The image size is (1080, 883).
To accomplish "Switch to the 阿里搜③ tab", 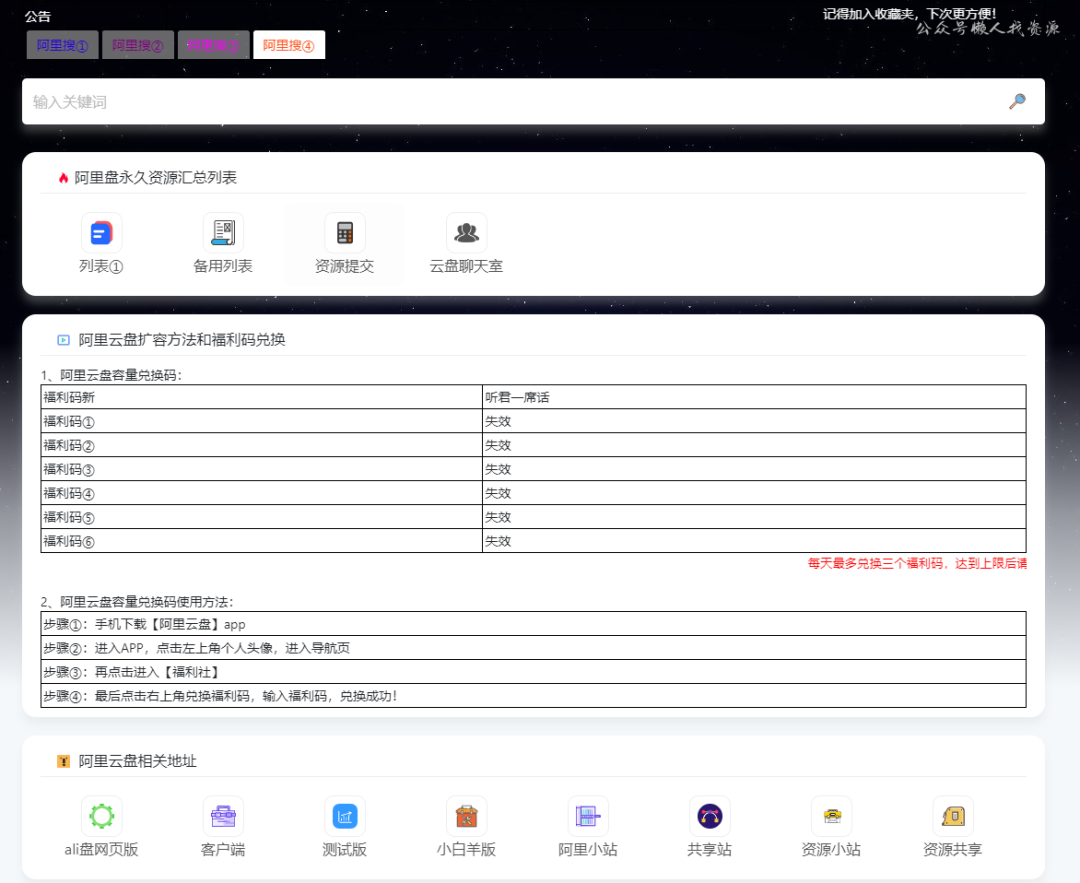I will point(214,45).
